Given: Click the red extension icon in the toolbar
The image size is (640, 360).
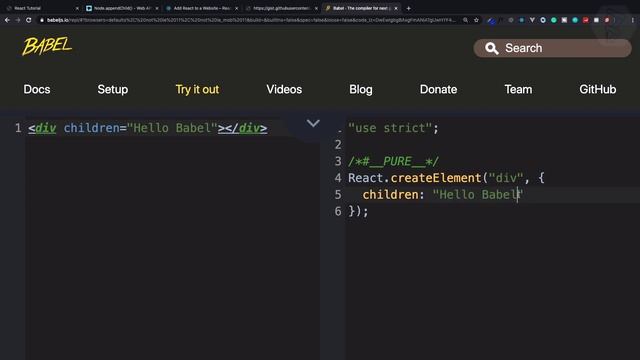Looking at the screenshot, I should tap(586, 20).
